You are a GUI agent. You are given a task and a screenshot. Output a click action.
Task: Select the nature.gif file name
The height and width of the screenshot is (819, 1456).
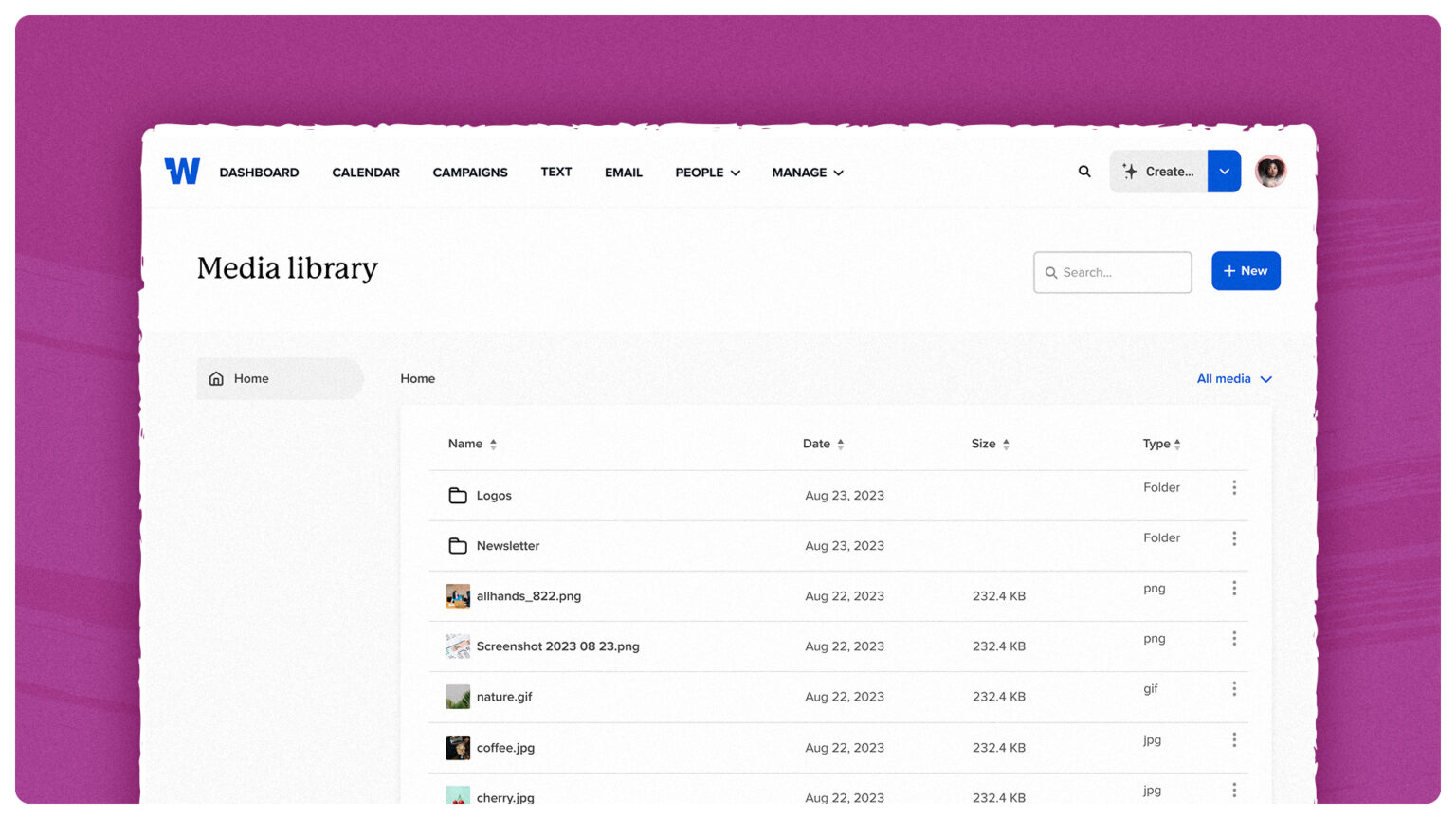pyautogui.click(x=504, y=697)
